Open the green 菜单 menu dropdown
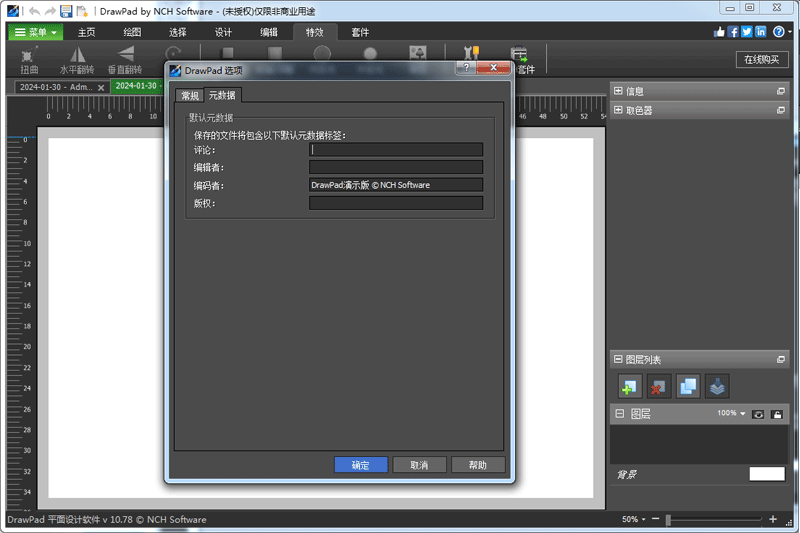 [x=35, y=32]
